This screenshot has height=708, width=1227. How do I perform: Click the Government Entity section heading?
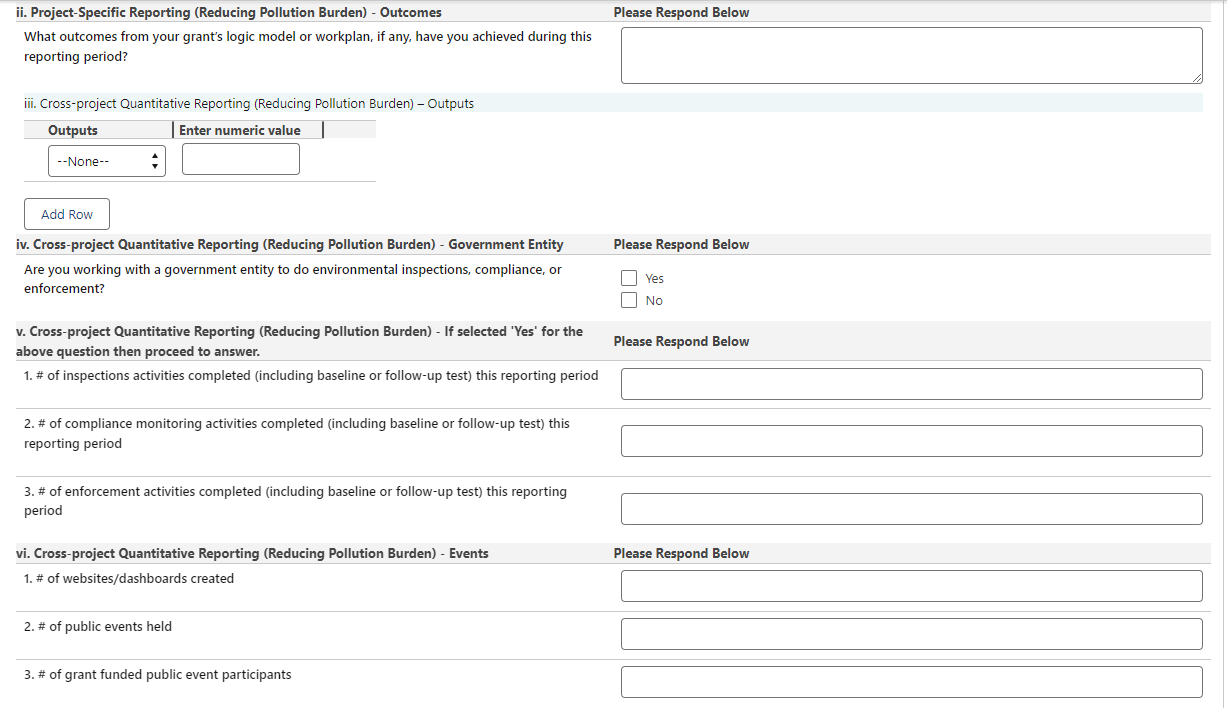point(290,244)
